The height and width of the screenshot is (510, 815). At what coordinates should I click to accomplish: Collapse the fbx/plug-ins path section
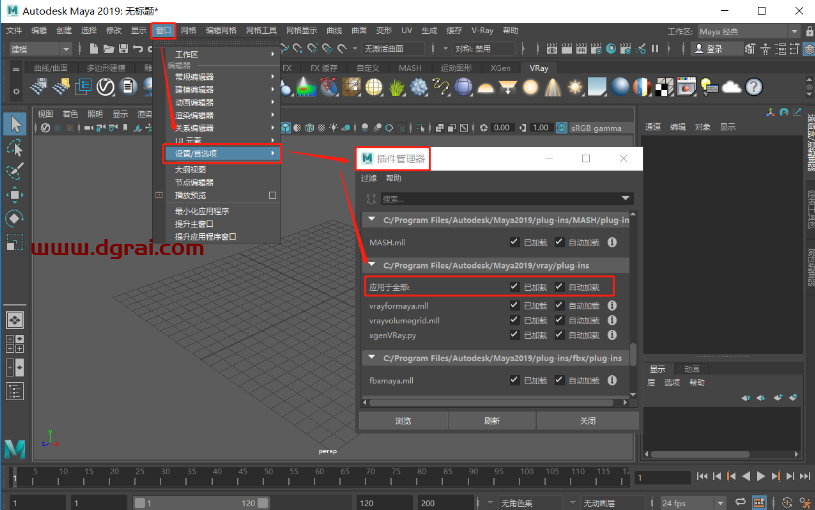pos(372,358)
